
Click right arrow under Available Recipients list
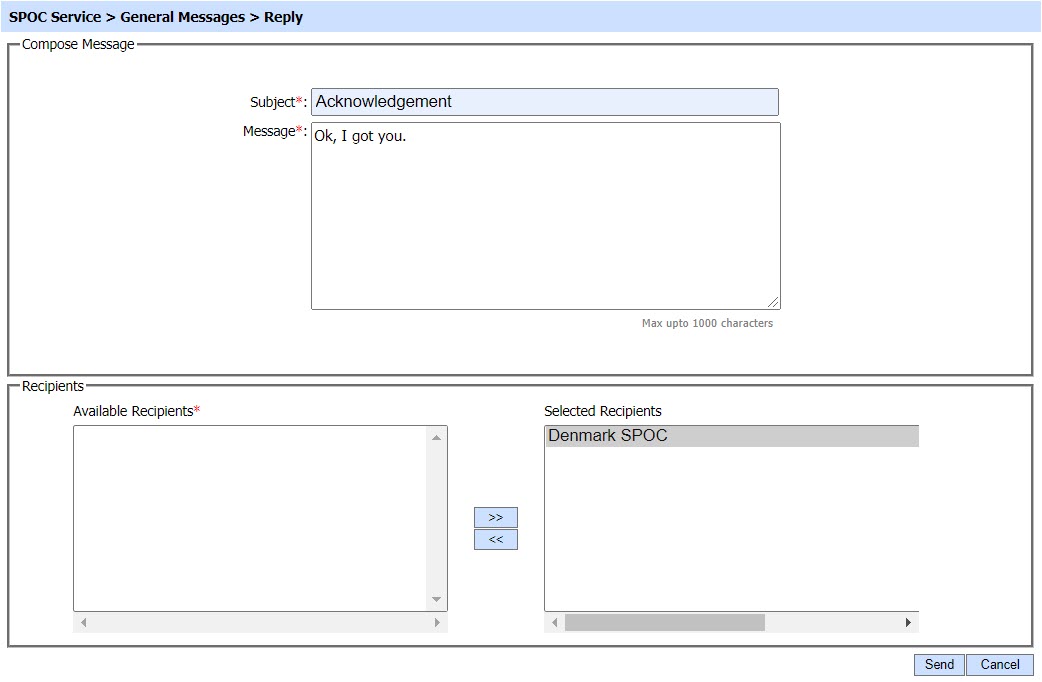click(437, 623)
